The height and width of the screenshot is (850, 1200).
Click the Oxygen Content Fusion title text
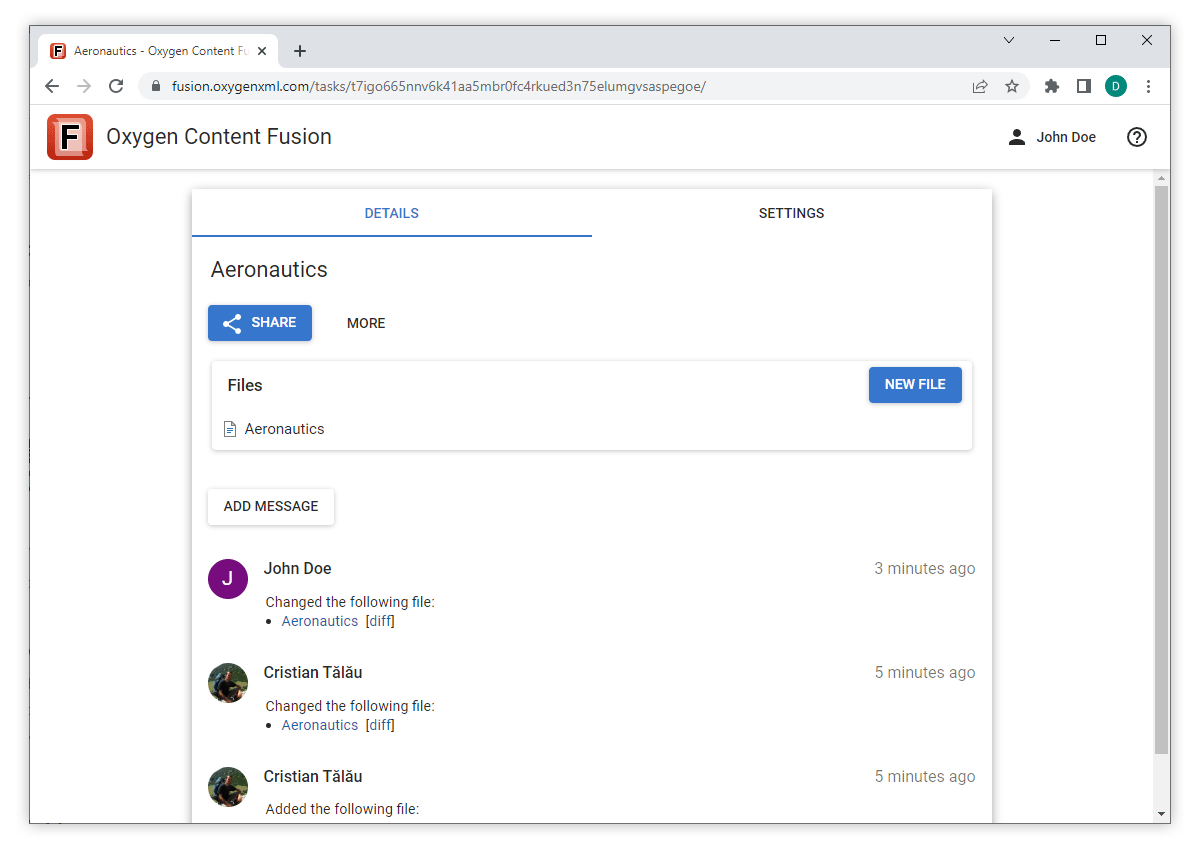[219, 137]
